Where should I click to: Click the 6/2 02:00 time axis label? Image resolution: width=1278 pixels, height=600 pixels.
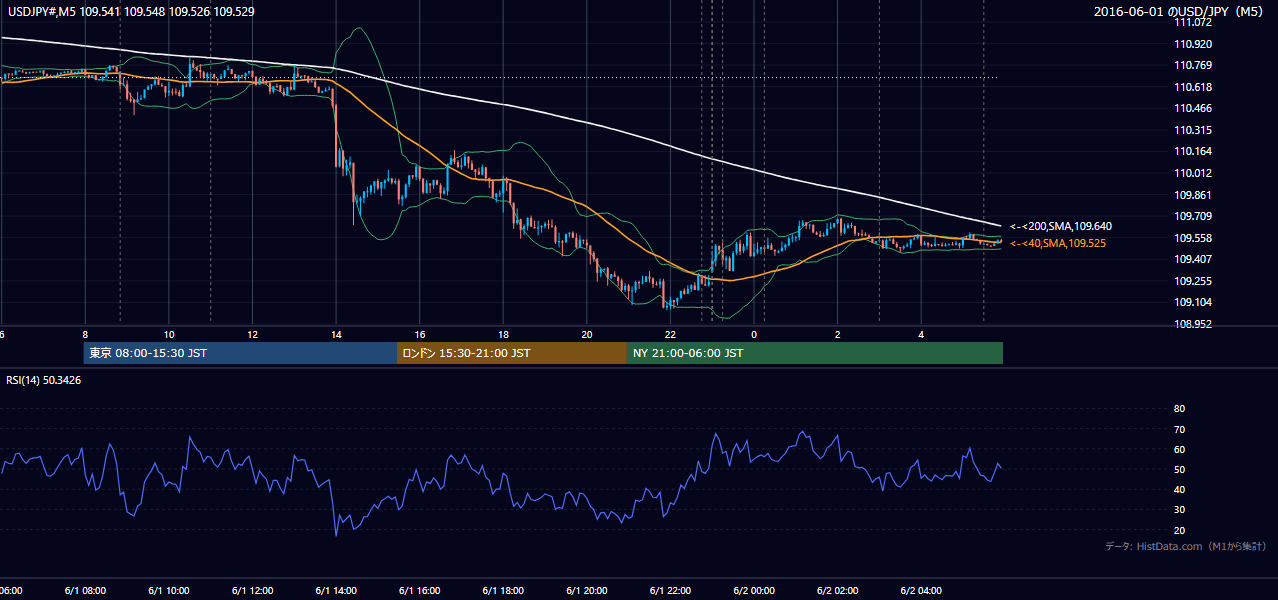pyautogui.click(x=838, y=591)
